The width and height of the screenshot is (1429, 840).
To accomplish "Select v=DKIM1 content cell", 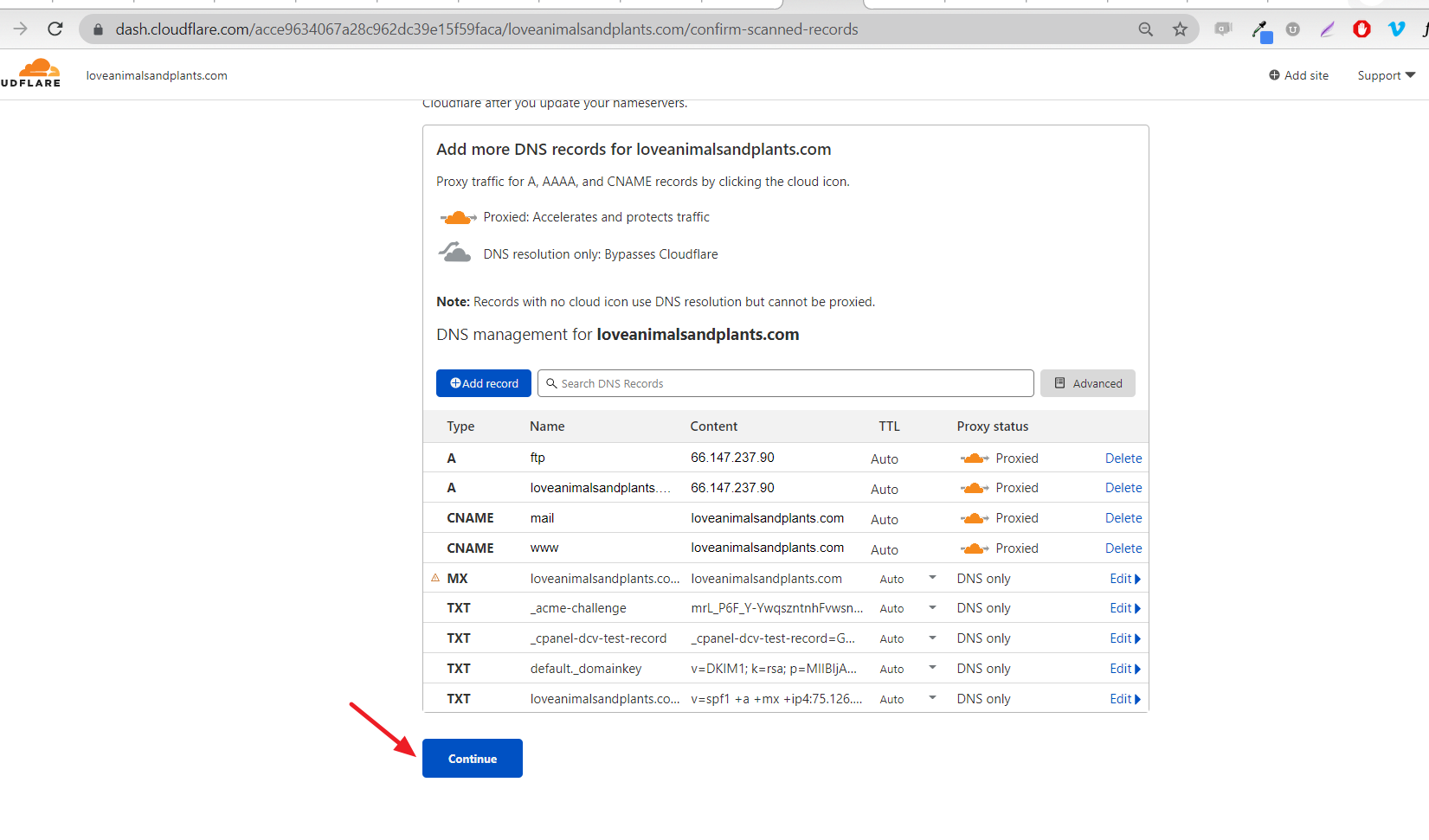I will [x=774, y=669].
